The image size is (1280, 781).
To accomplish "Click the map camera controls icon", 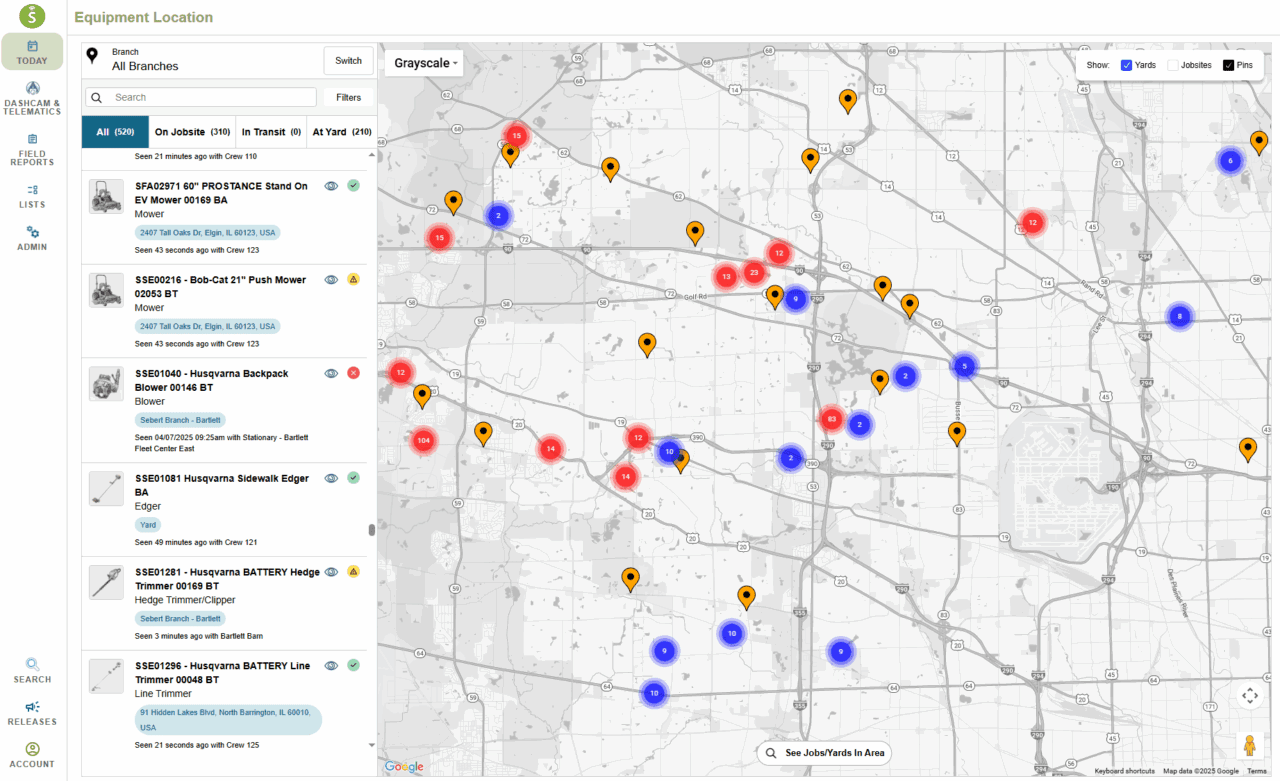I will 1249,696.
